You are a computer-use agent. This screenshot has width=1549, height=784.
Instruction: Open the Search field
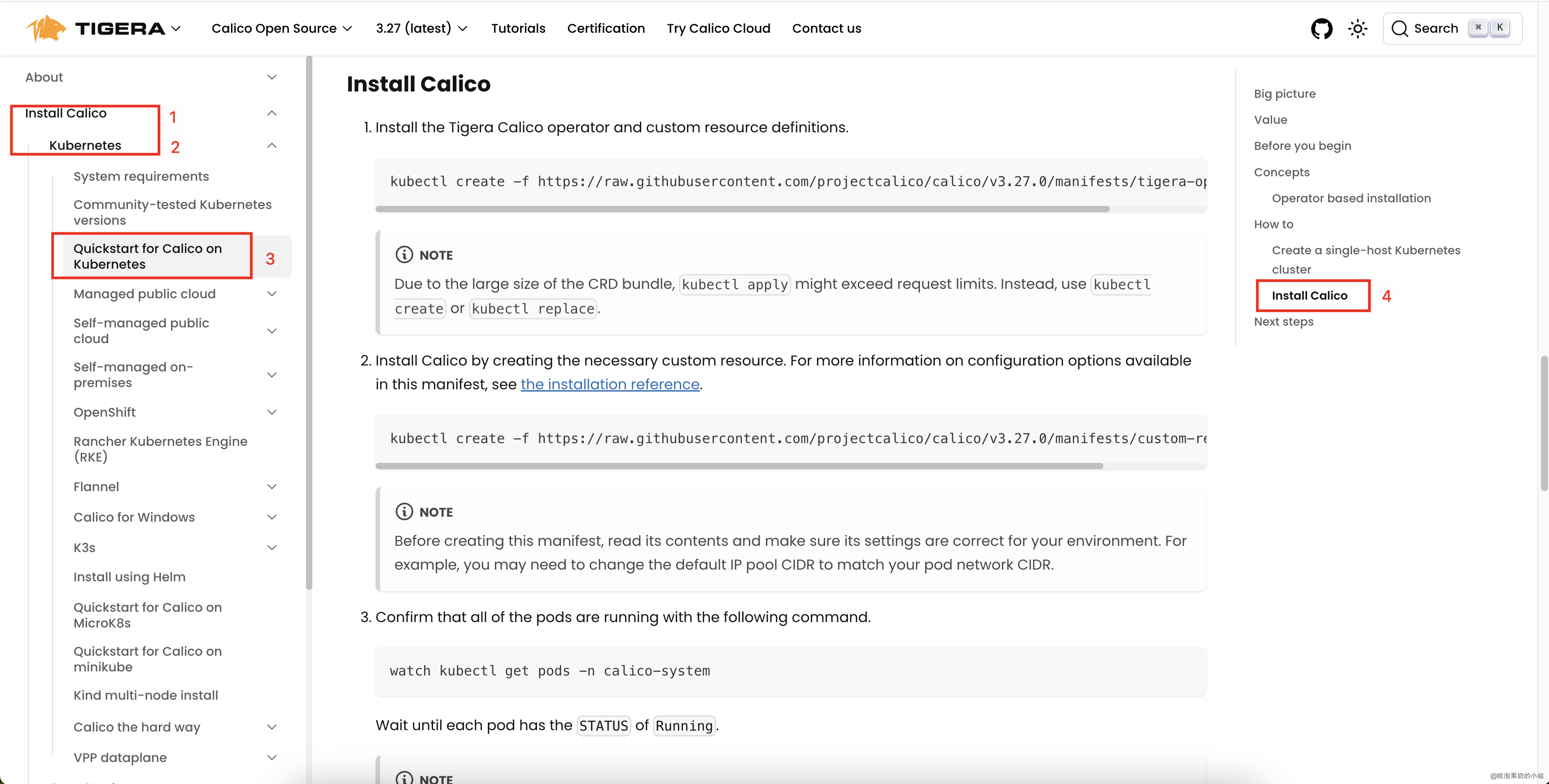(x=1452, y=28)
